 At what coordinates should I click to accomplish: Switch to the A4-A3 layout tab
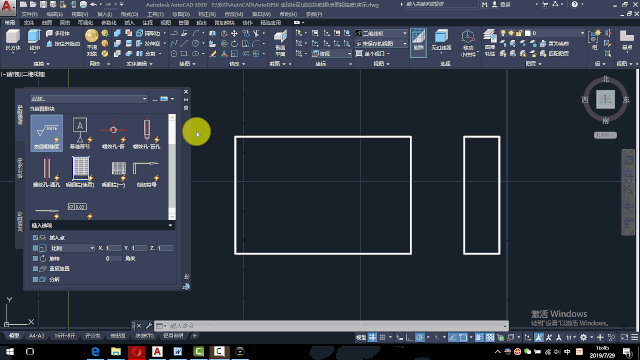36,336
